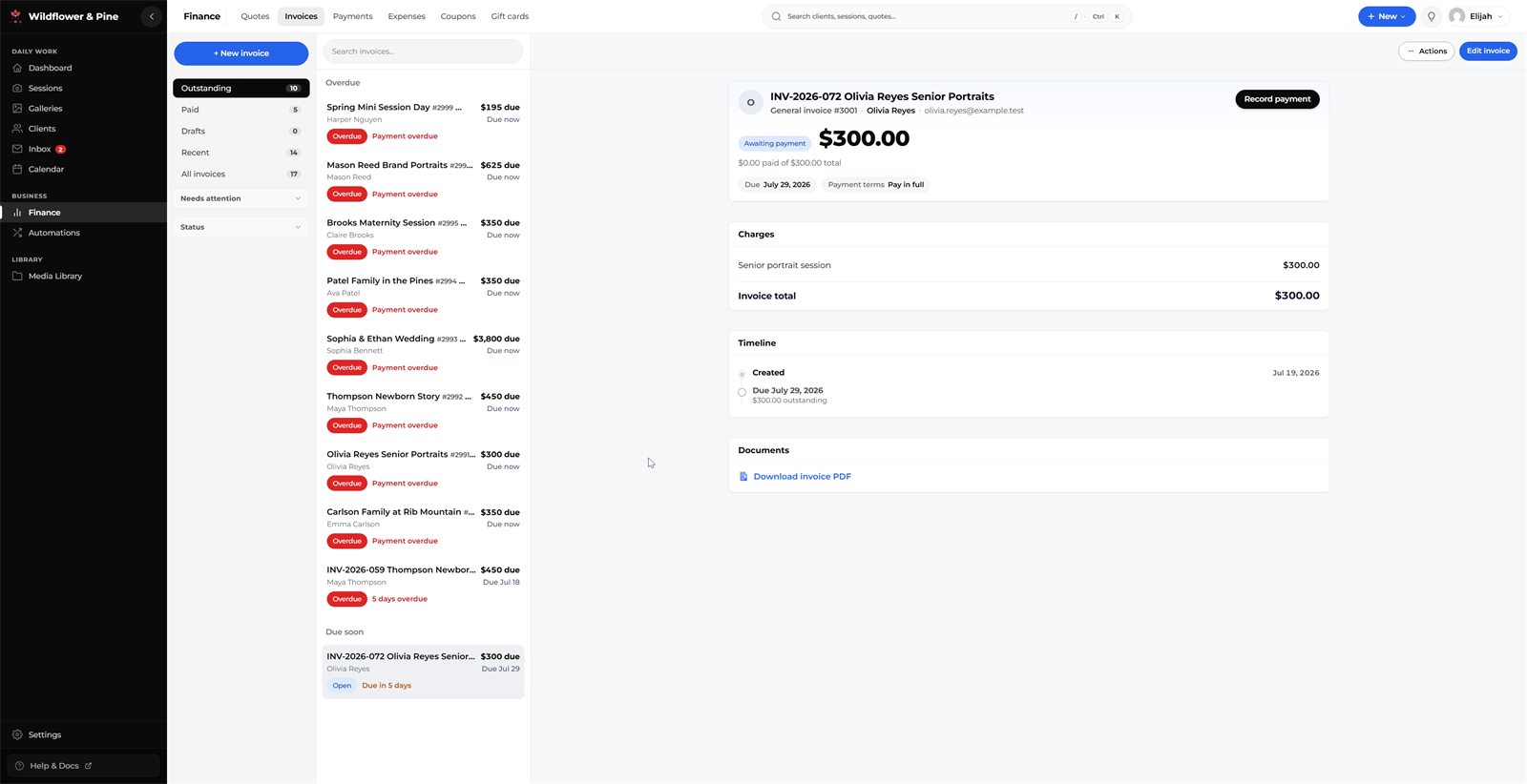Switch to the Invoices tab
The height and width of the screenshot is (784, 1527).
click(301, 16)
